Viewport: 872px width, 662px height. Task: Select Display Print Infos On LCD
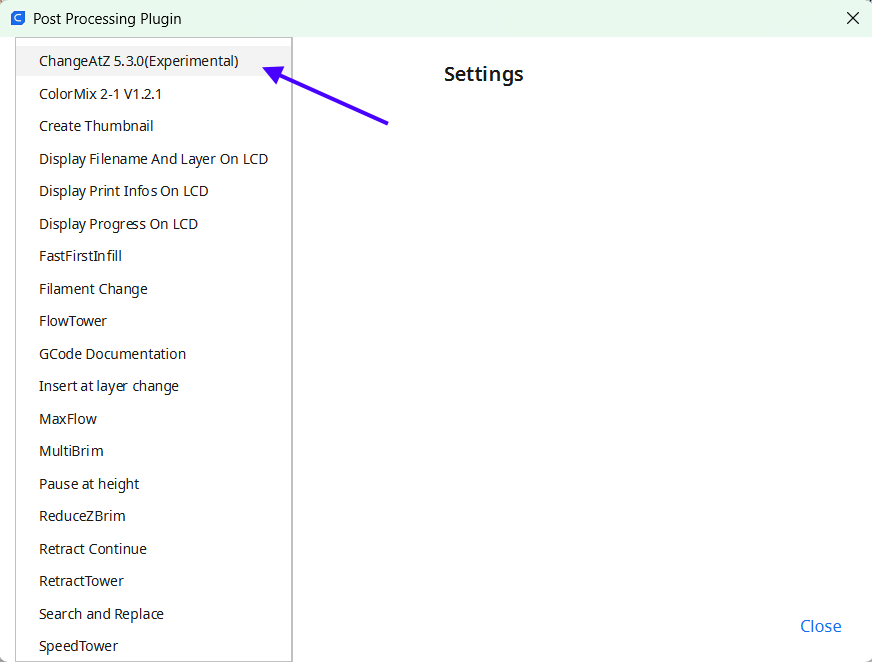[x=153, y=191]
